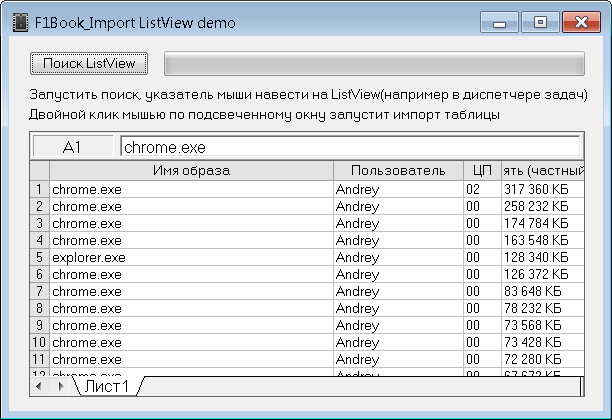Select row header 10

[x=39, y=342]
